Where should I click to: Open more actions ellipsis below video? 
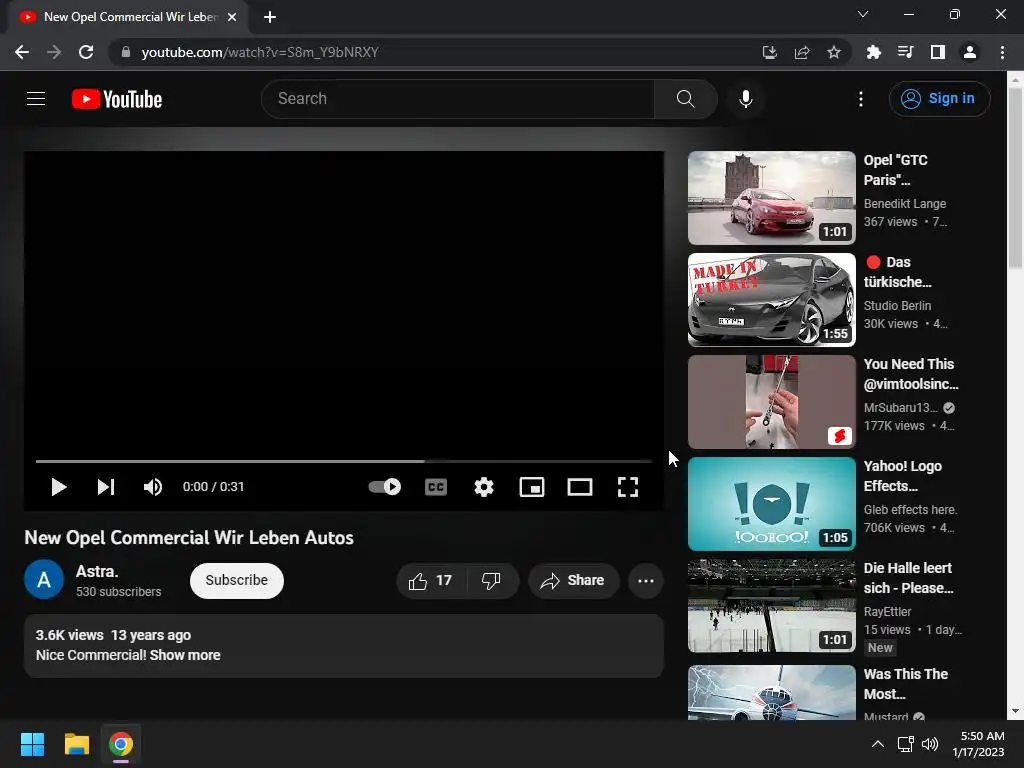coord(646,581)
